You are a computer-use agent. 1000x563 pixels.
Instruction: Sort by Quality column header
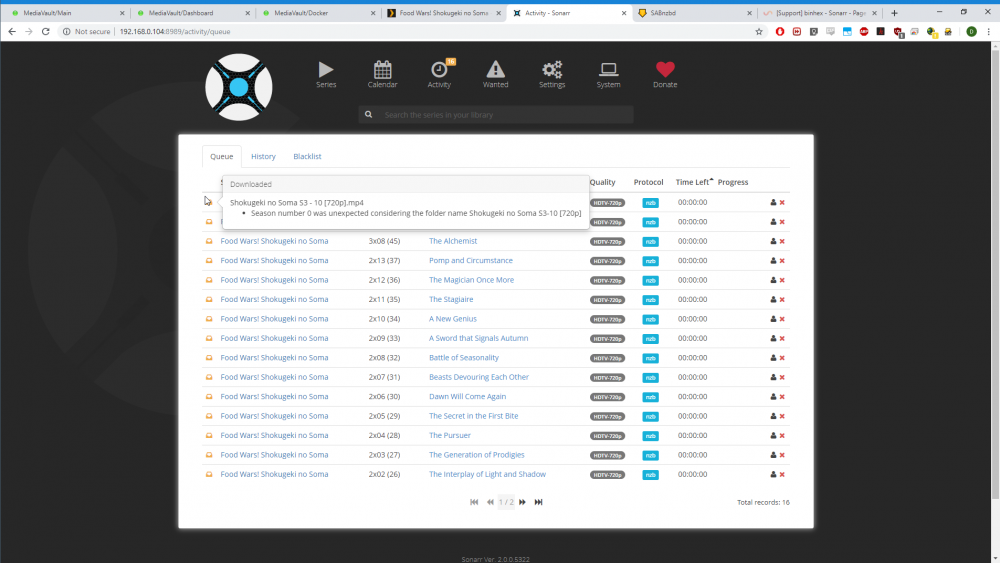[x=602, y=182]
